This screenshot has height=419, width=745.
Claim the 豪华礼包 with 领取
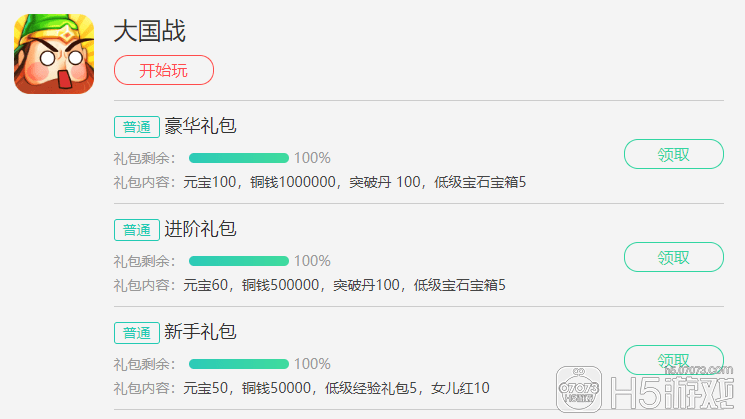tap(673, 154)
